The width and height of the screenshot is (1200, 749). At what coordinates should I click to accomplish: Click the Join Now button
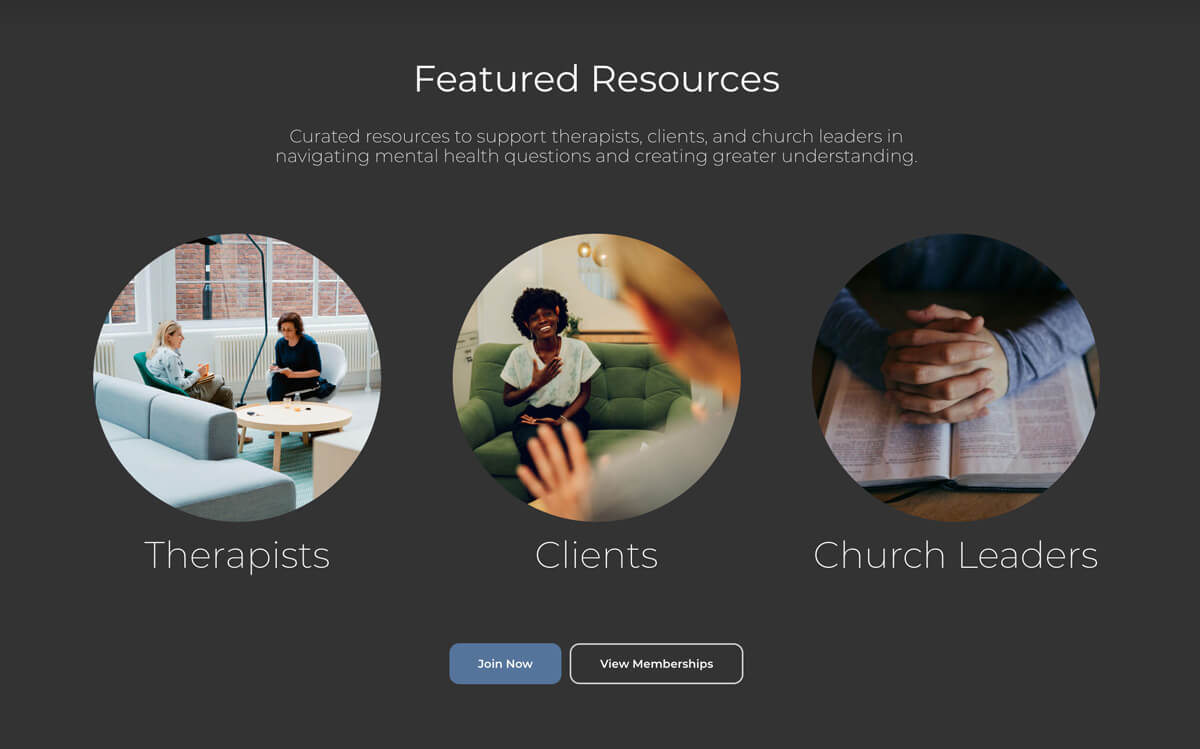coord(505,663)
